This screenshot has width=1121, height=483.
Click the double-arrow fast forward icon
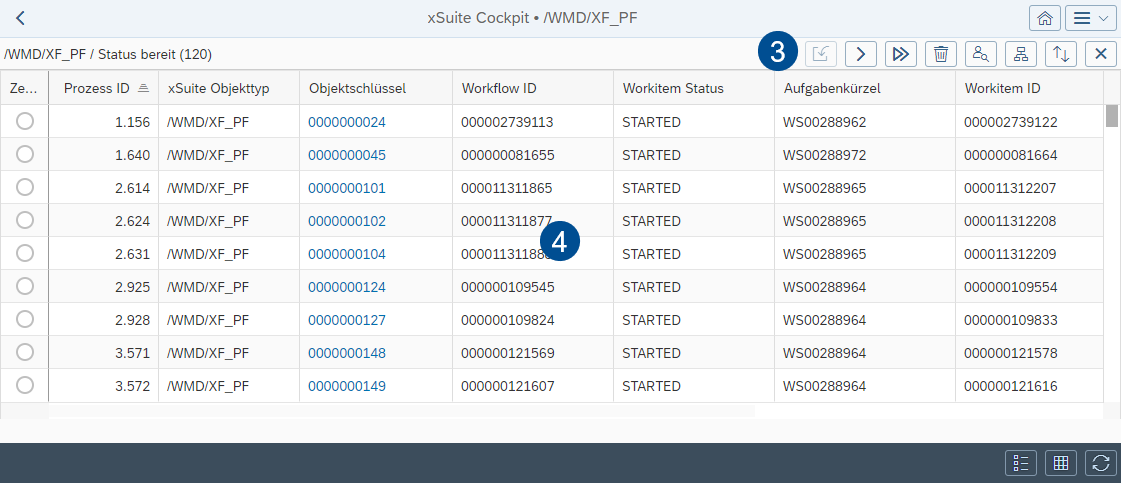[x=901, y=54]
